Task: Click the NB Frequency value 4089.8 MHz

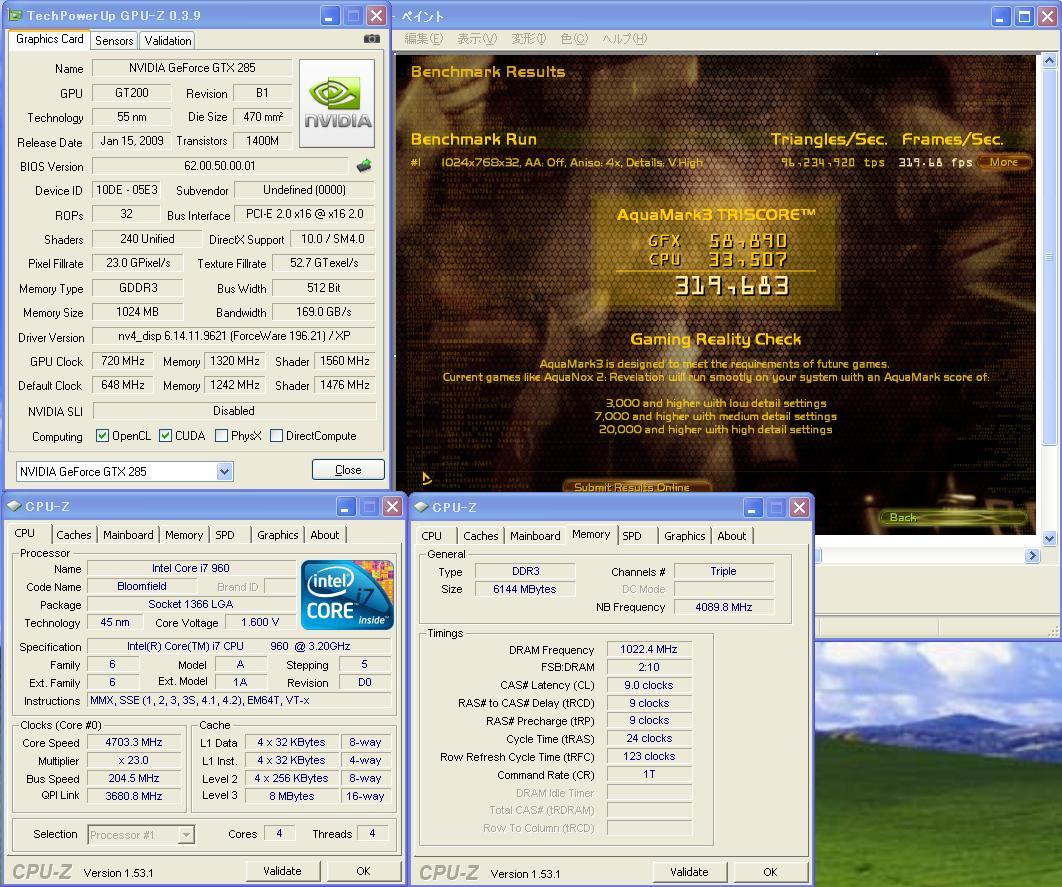Action: (723, 607)
